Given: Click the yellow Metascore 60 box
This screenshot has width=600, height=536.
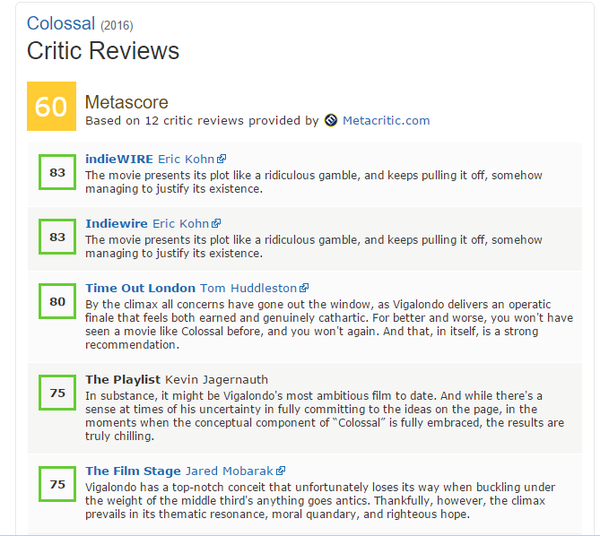Looking at the screenshot, I should (51, 106).
